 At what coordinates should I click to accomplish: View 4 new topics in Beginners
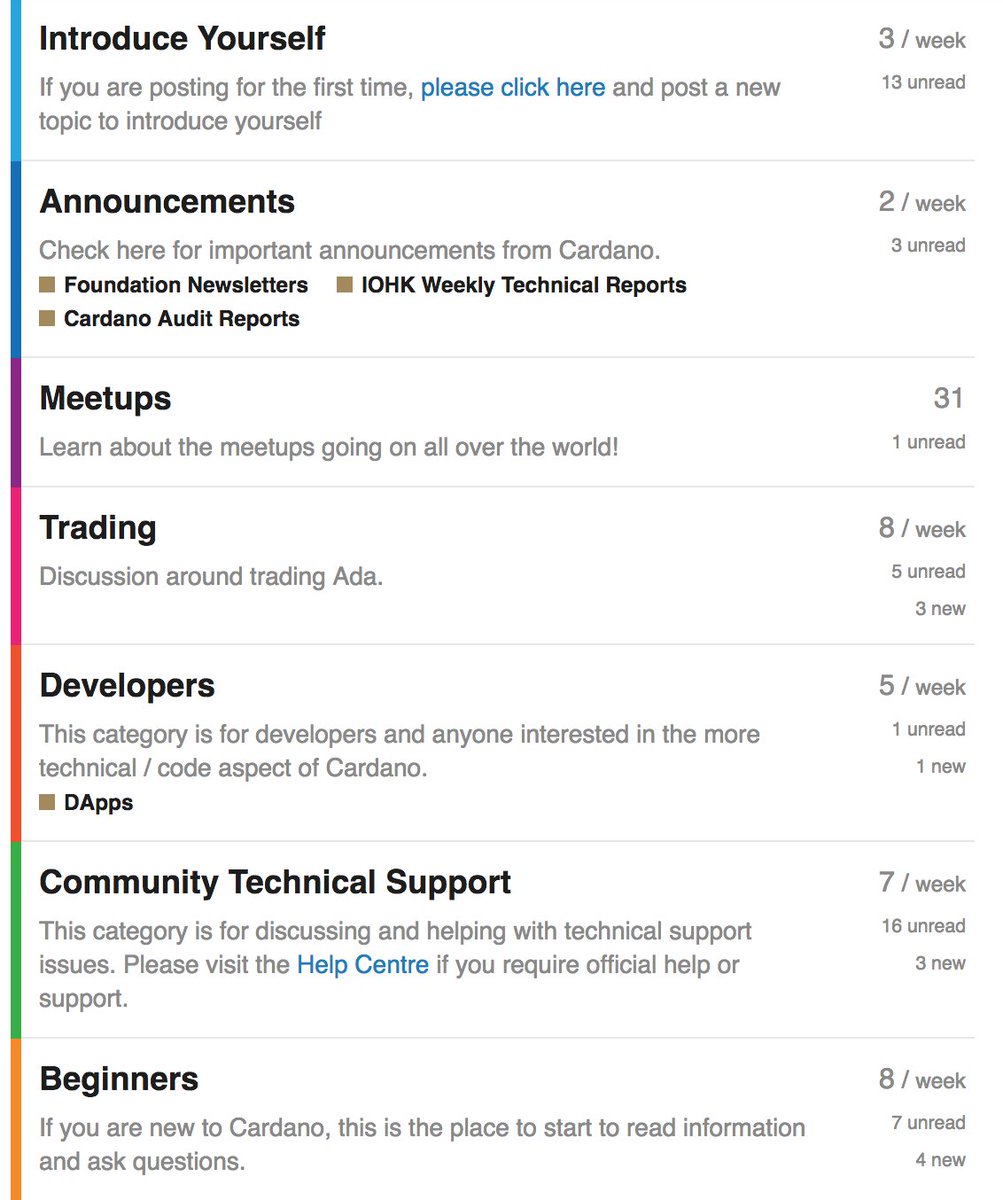tap(940, 1160)
